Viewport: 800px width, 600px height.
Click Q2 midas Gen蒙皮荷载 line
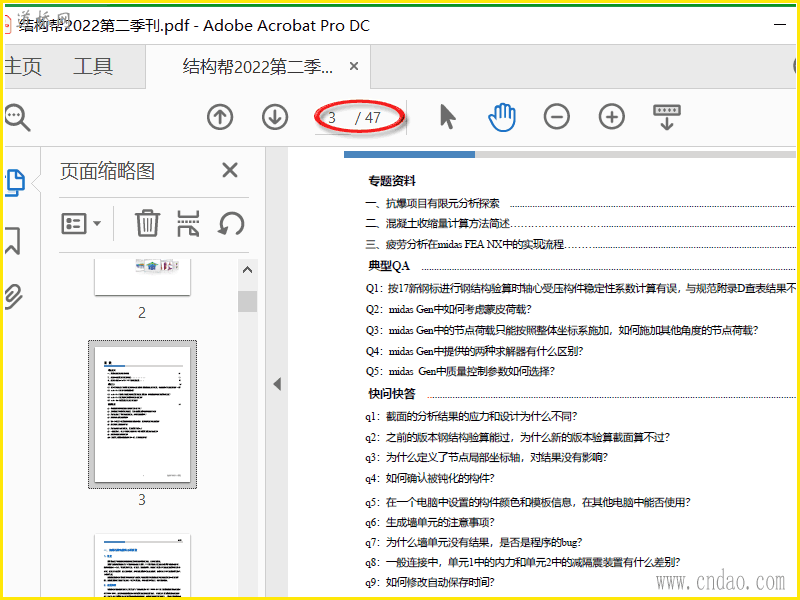coord(449,309)
